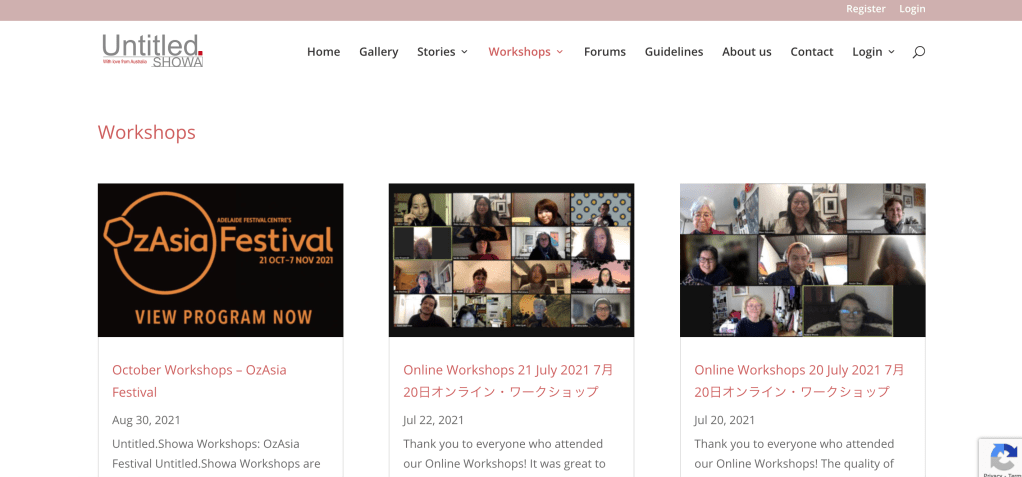Click the search magnifier icon in navigation
The width and height of the screenshot is (1022, 477).
pos(918,52)
